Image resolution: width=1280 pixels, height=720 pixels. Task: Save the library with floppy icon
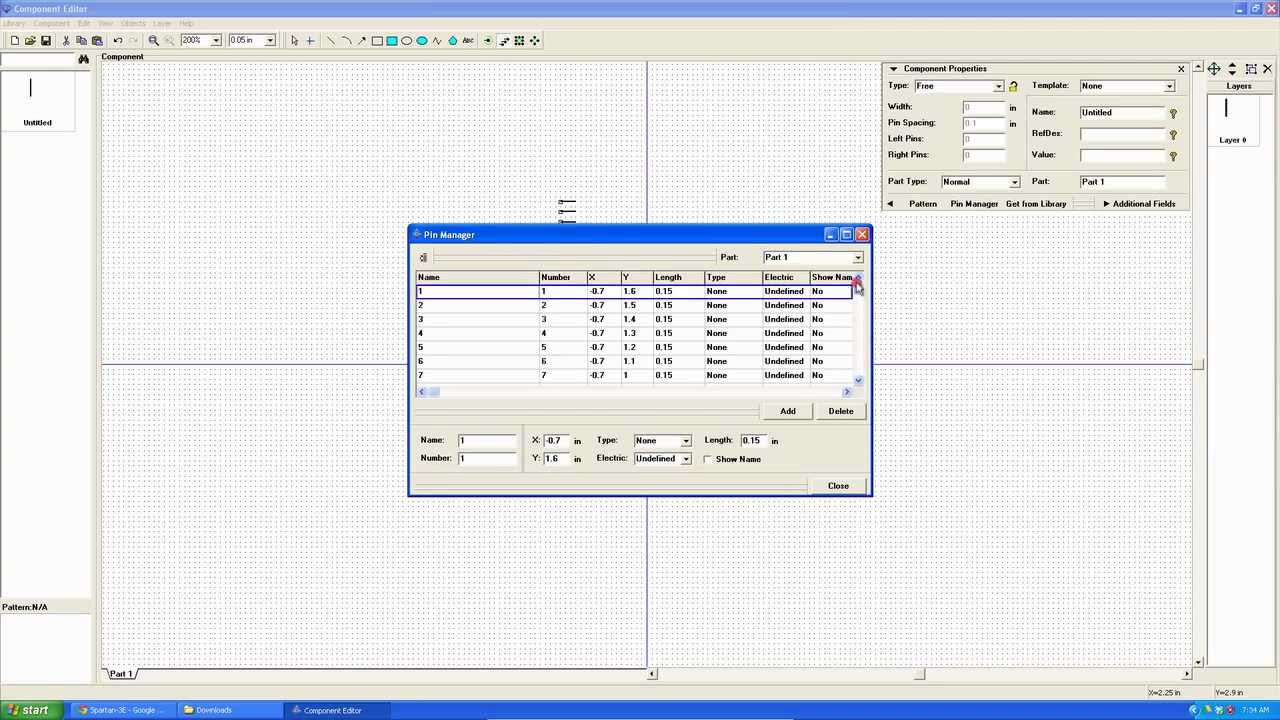tap(45, 40)
